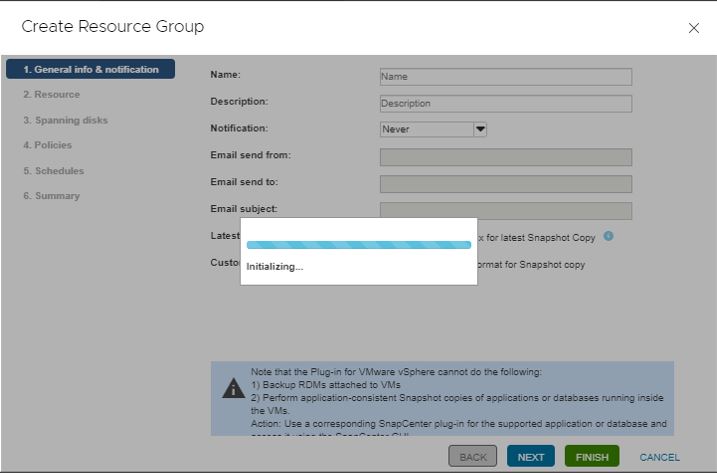Click the Email subject field
This screenshot has height=473, width=717.
click(505, 210)
